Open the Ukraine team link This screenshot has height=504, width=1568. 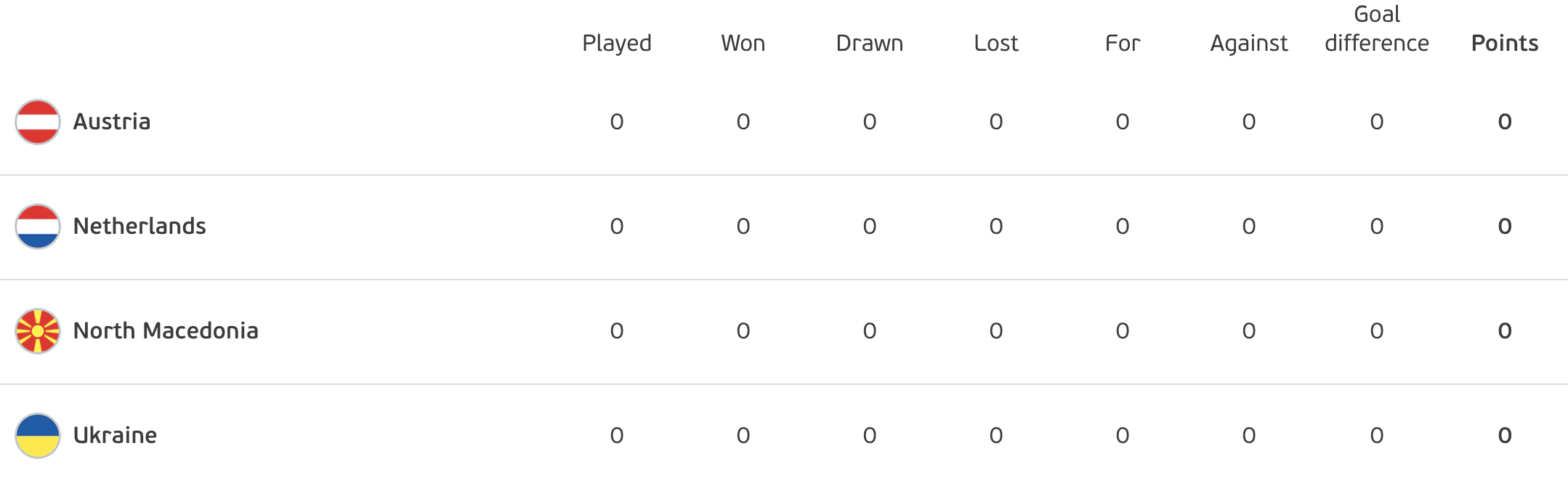(115, 435)
